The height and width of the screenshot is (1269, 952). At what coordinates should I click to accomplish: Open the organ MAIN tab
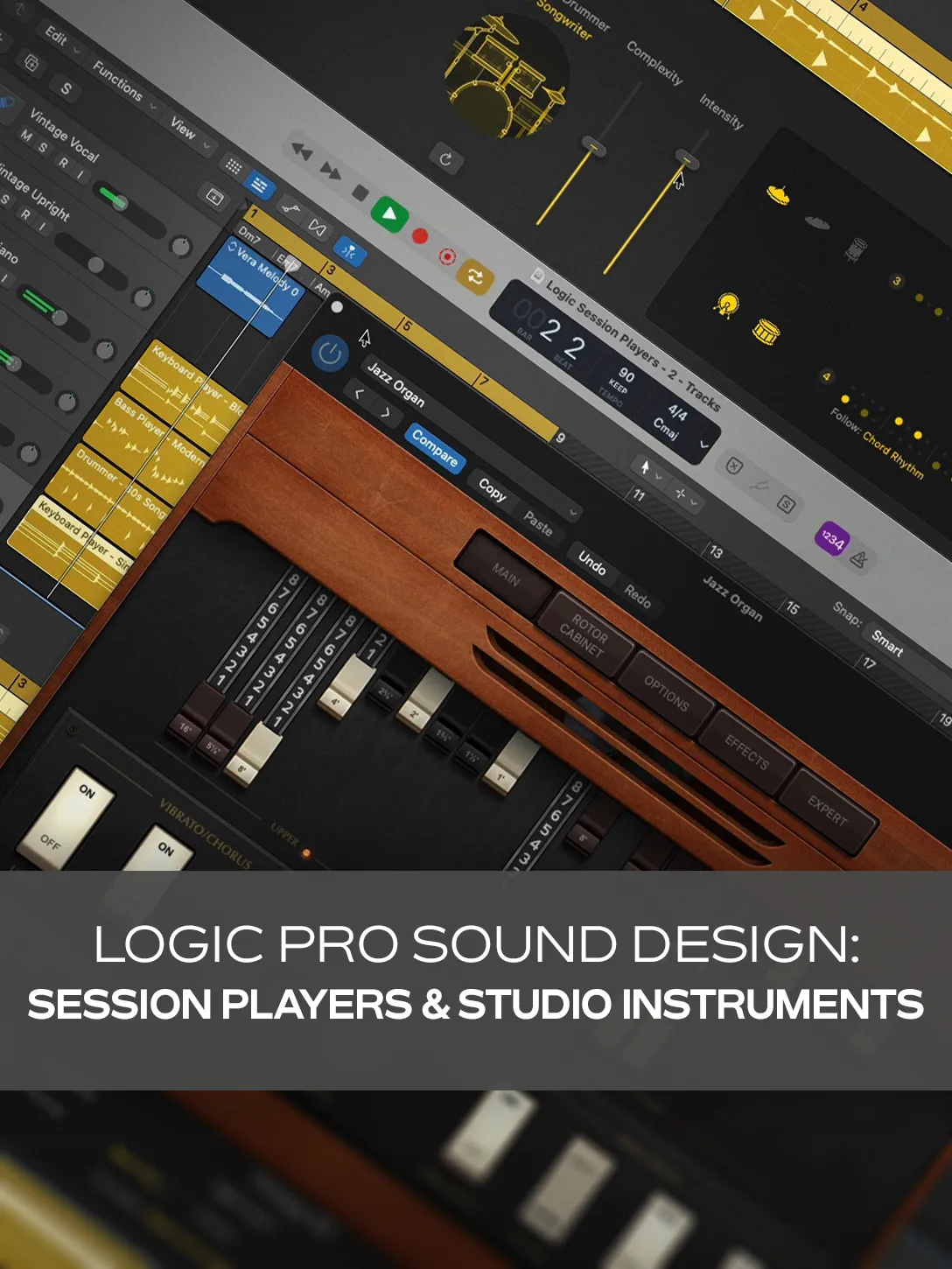tap(506, 574)
